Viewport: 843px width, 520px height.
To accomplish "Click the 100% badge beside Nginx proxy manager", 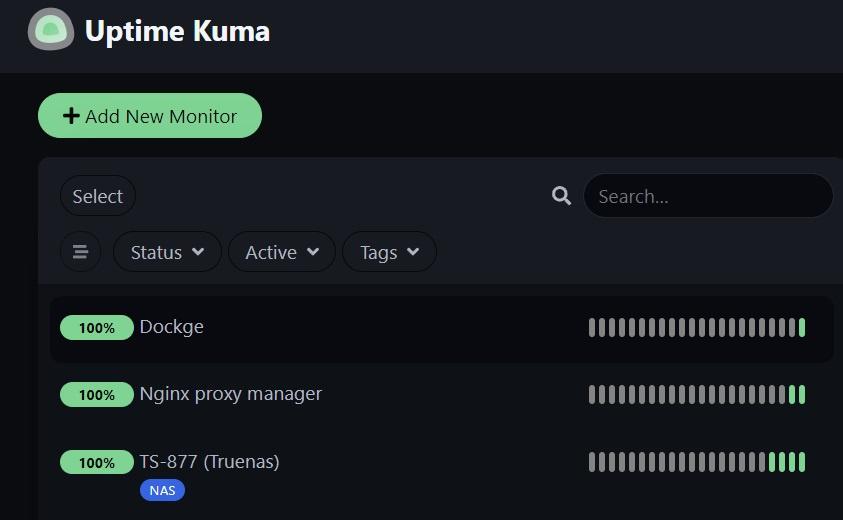I will click(x=97, y=395).
